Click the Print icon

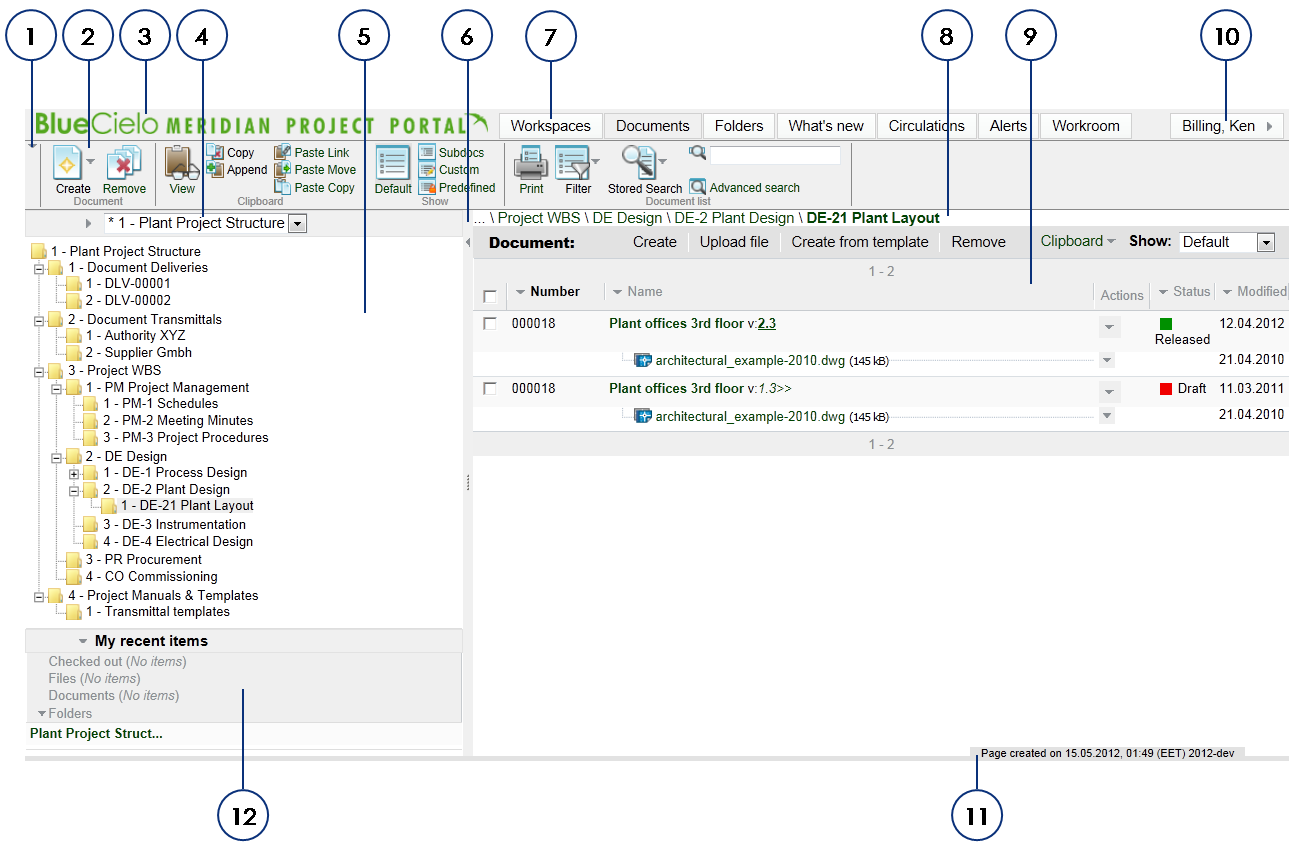point(531,162)
